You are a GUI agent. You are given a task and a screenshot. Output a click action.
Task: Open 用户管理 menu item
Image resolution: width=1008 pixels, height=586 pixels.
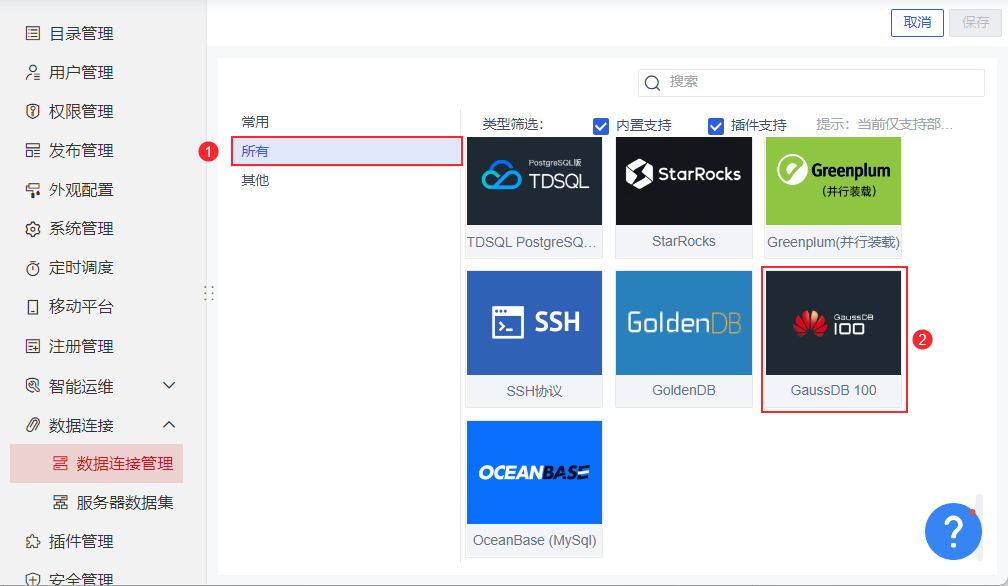pyautogui.click(x=81, y=73)
